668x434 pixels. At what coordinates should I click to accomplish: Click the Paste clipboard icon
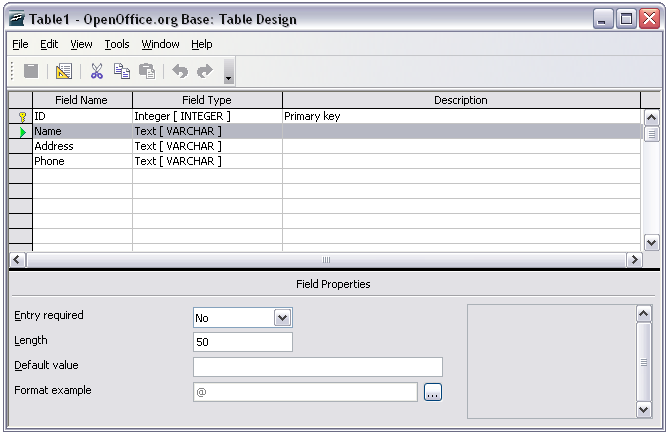(x=147, y=71)
